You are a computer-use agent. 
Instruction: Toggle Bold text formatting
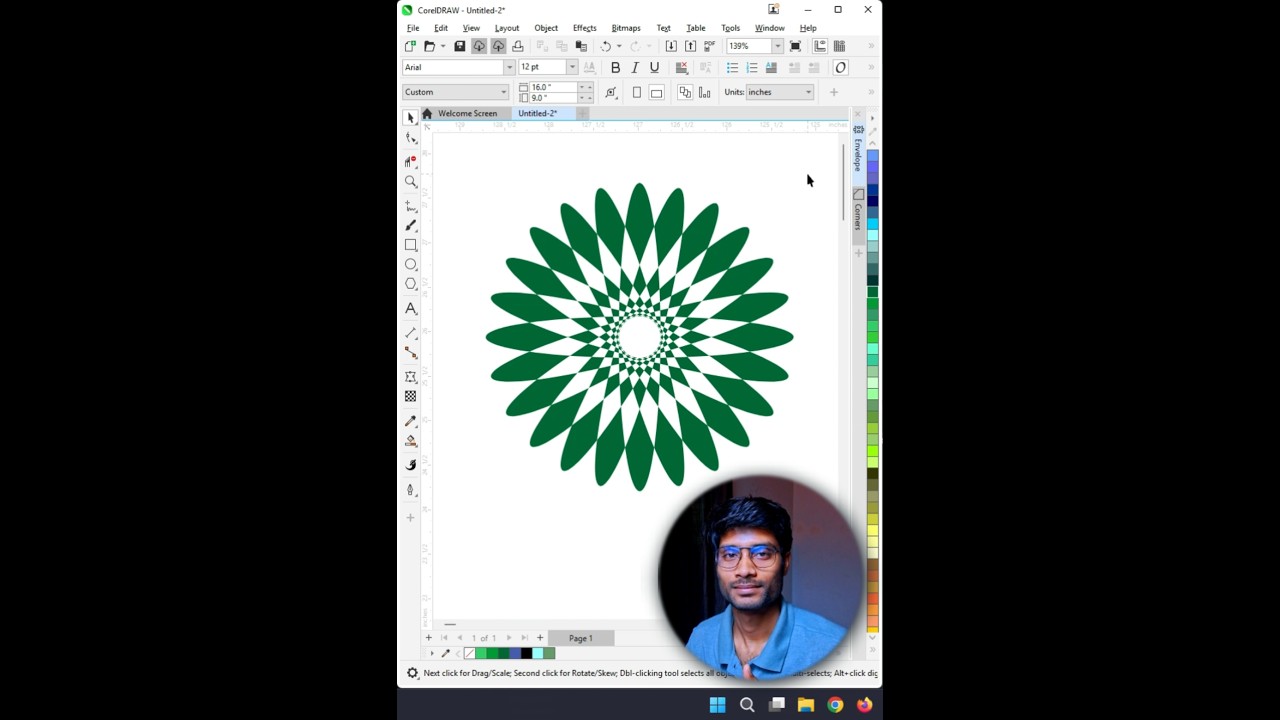(615, 68)
